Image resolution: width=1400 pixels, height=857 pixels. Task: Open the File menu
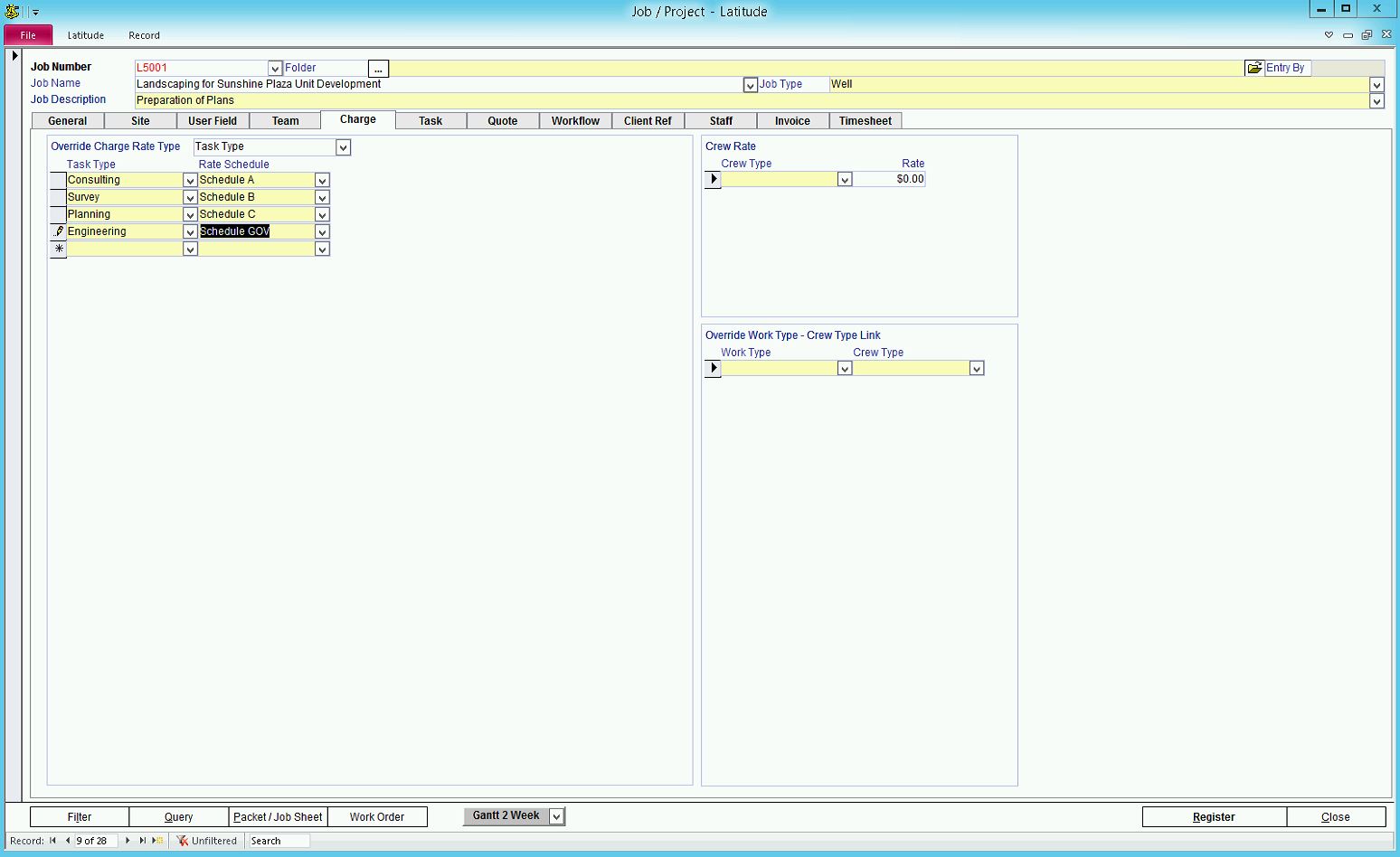[x=28, y=35]
